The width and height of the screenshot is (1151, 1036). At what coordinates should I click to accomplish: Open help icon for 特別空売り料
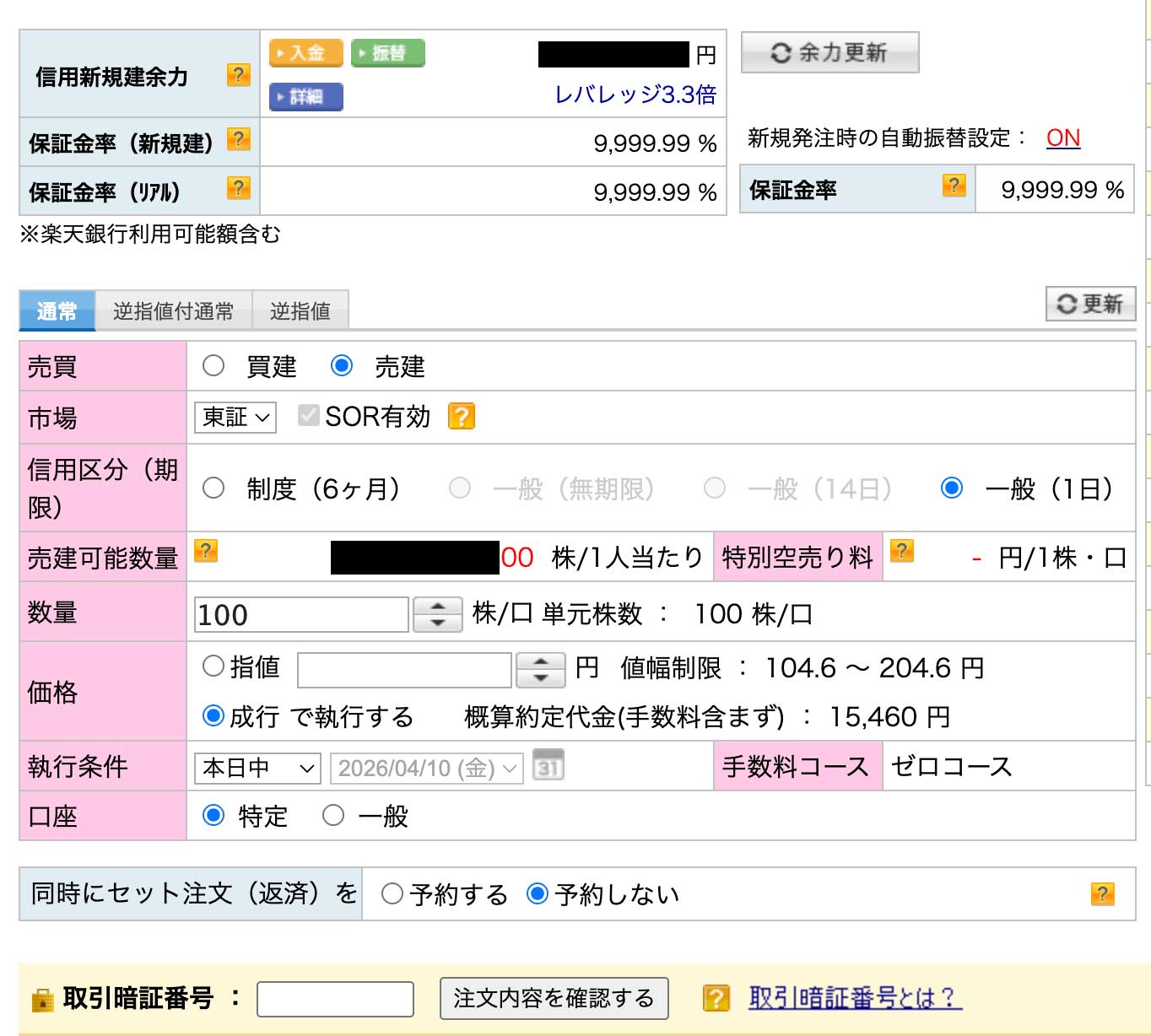(x=902, y=551)
